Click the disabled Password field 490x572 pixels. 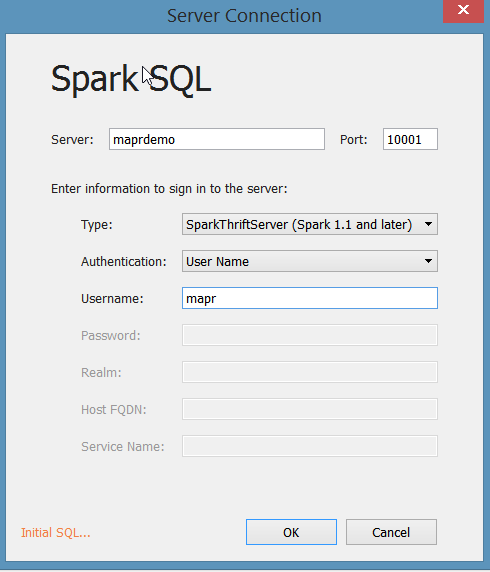click(x=310, y=335)
